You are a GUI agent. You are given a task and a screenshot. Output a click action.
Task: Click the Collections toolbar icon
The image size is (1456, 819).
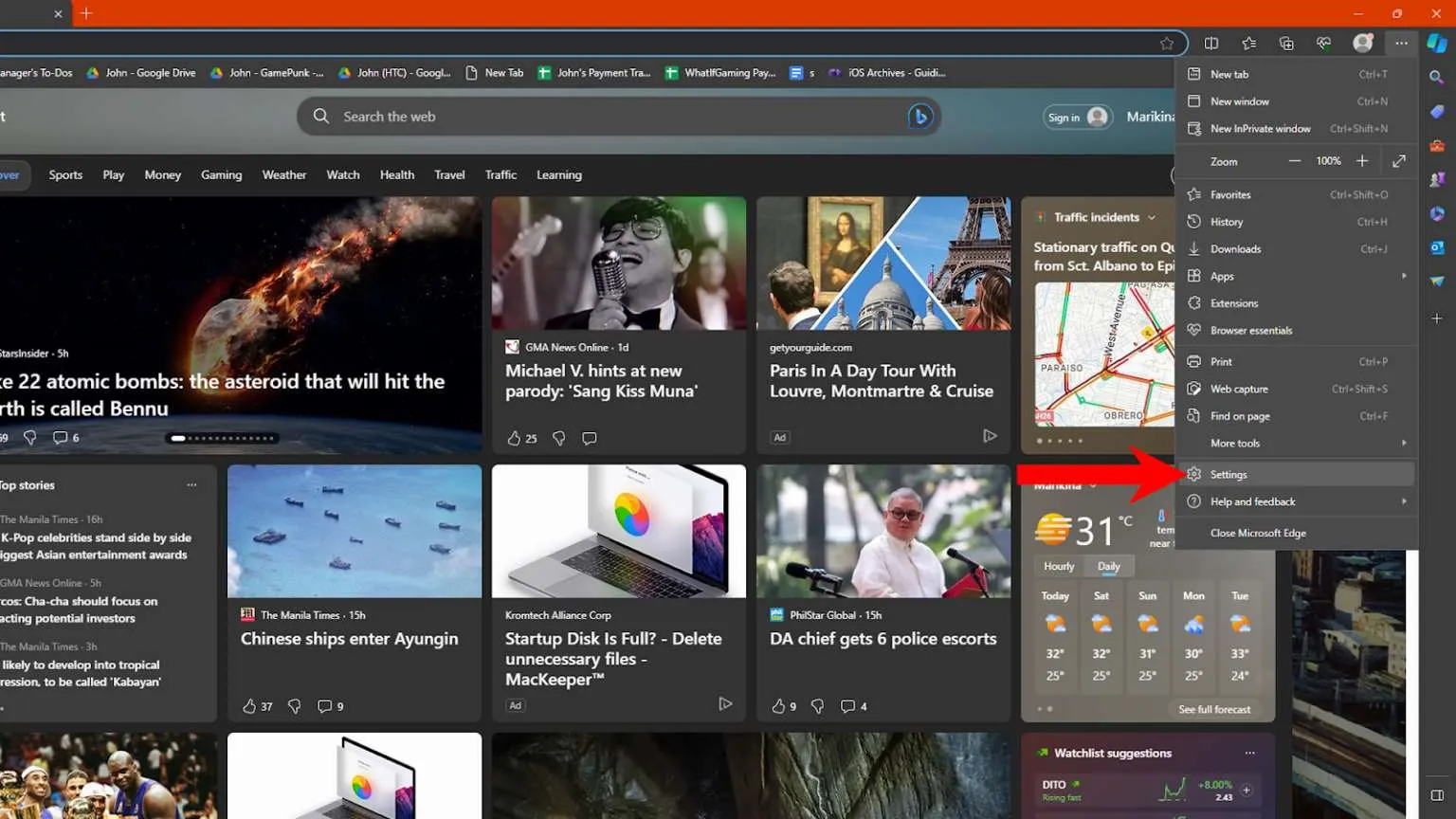point(1286,44)
